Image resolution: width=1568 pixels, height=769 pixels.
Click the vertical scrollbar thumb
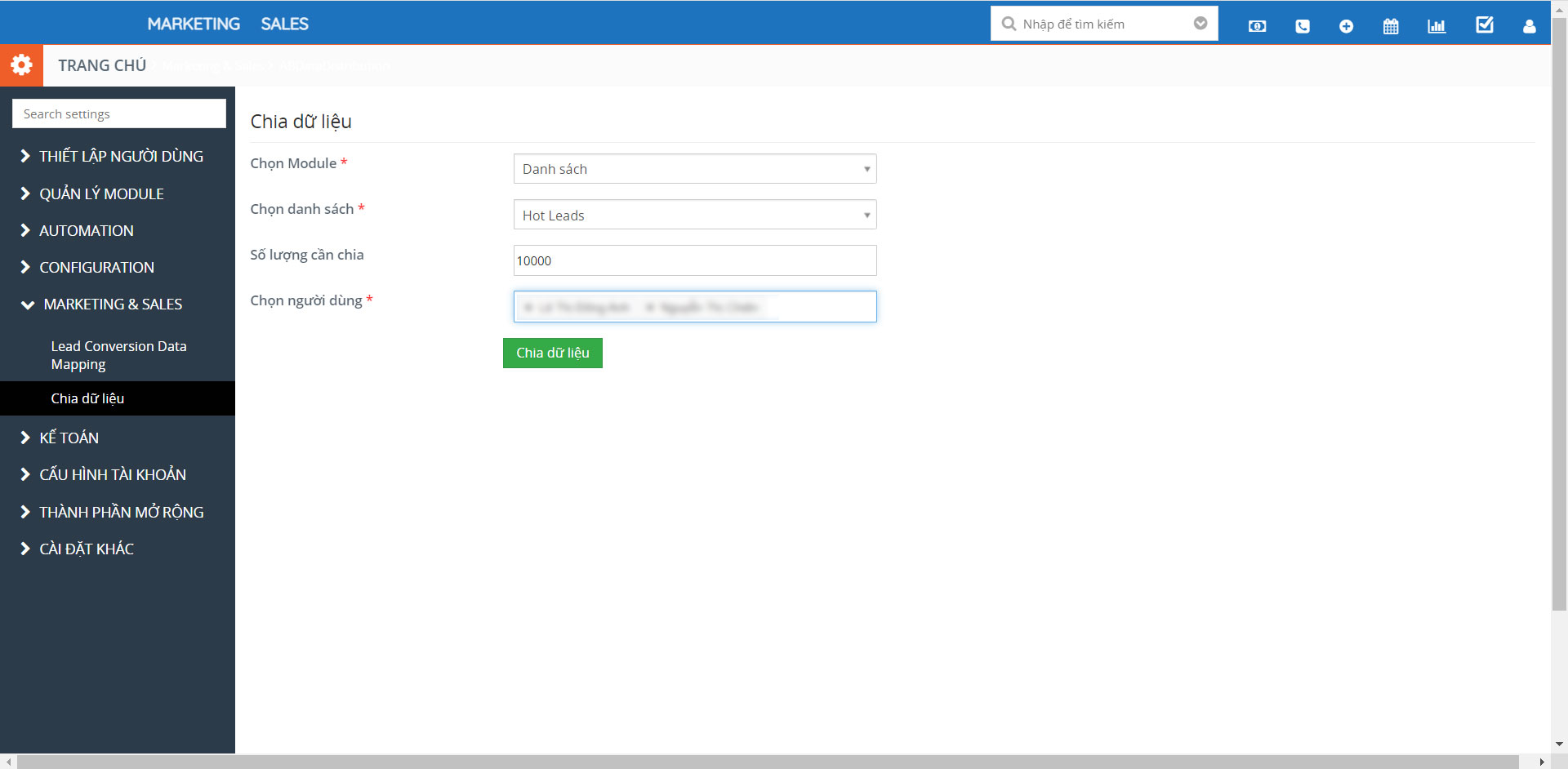coord(1559,314)
